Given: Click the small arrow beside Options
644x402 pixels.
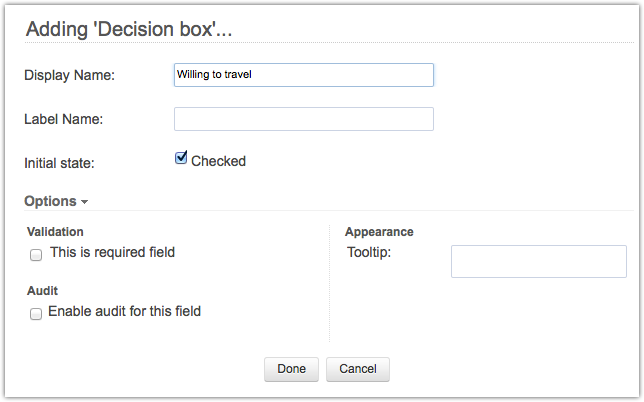Looking at the screenshot, I should point(85,202).
